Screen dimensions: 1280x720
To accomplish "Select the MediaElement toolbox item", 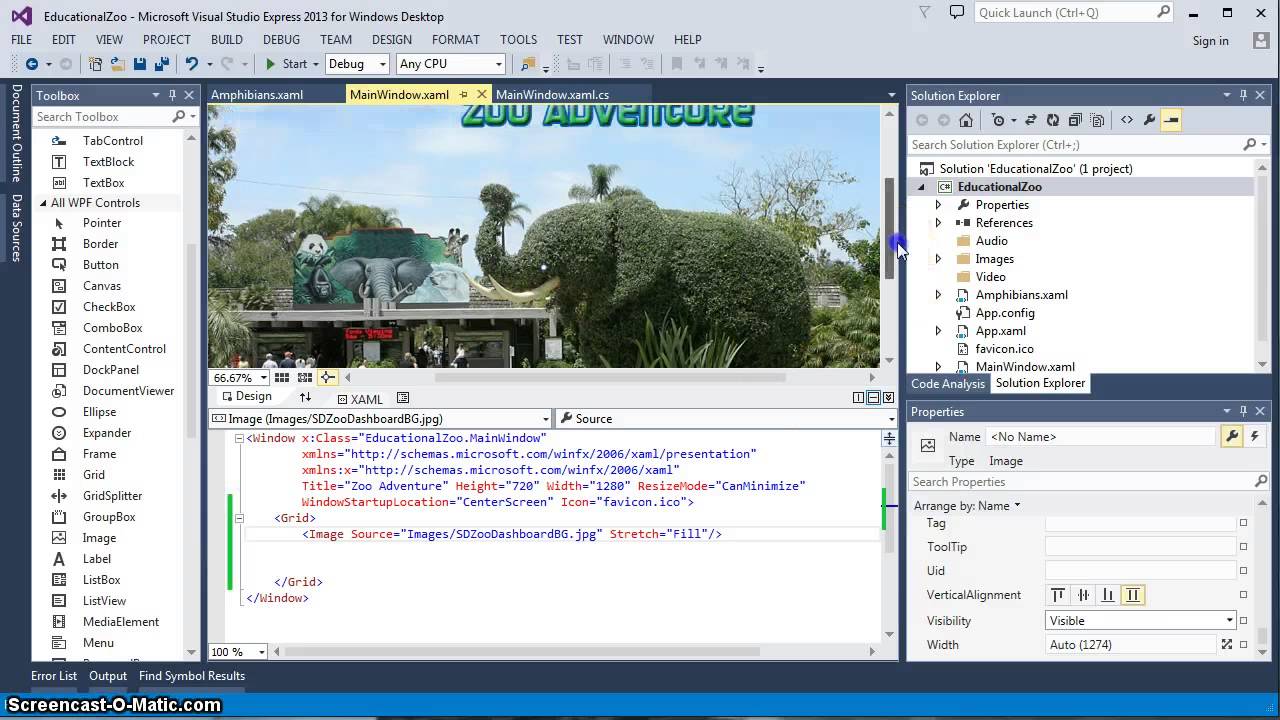I will [121, 622].
